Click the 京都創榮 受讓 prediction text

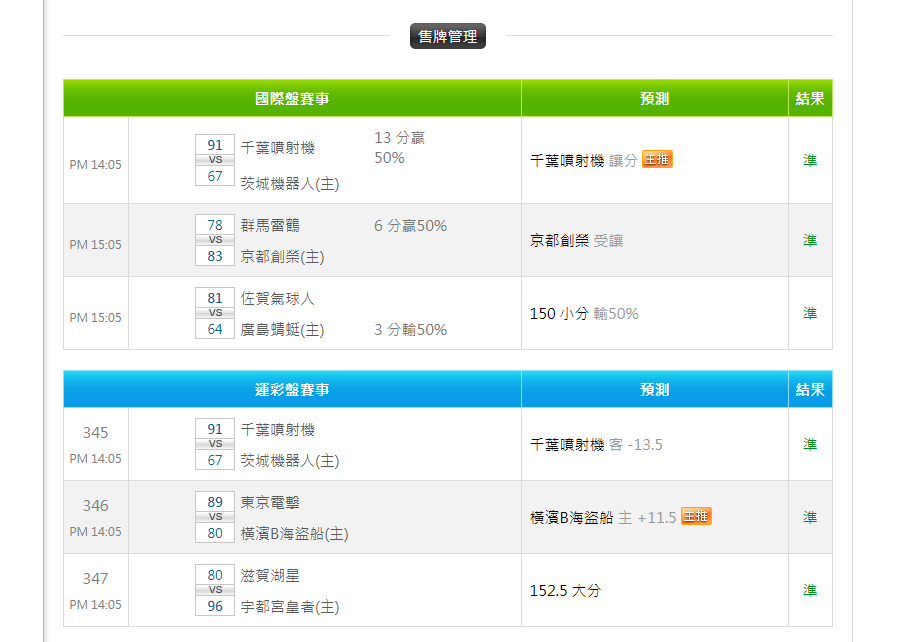[x=577, y=241]
